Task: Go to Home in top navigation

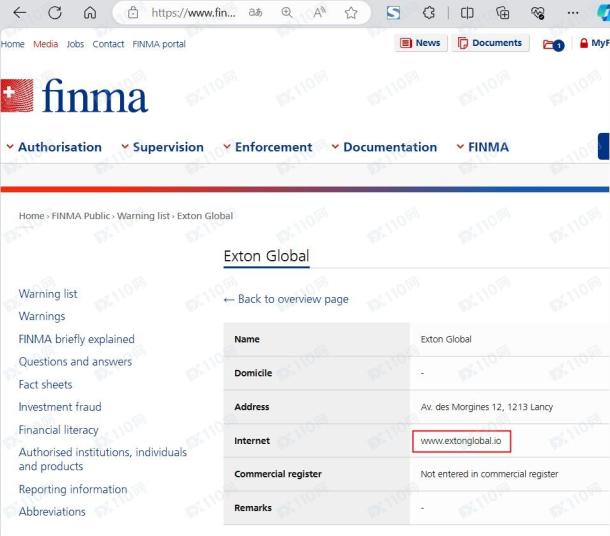Action: click(x=12, y=44)
